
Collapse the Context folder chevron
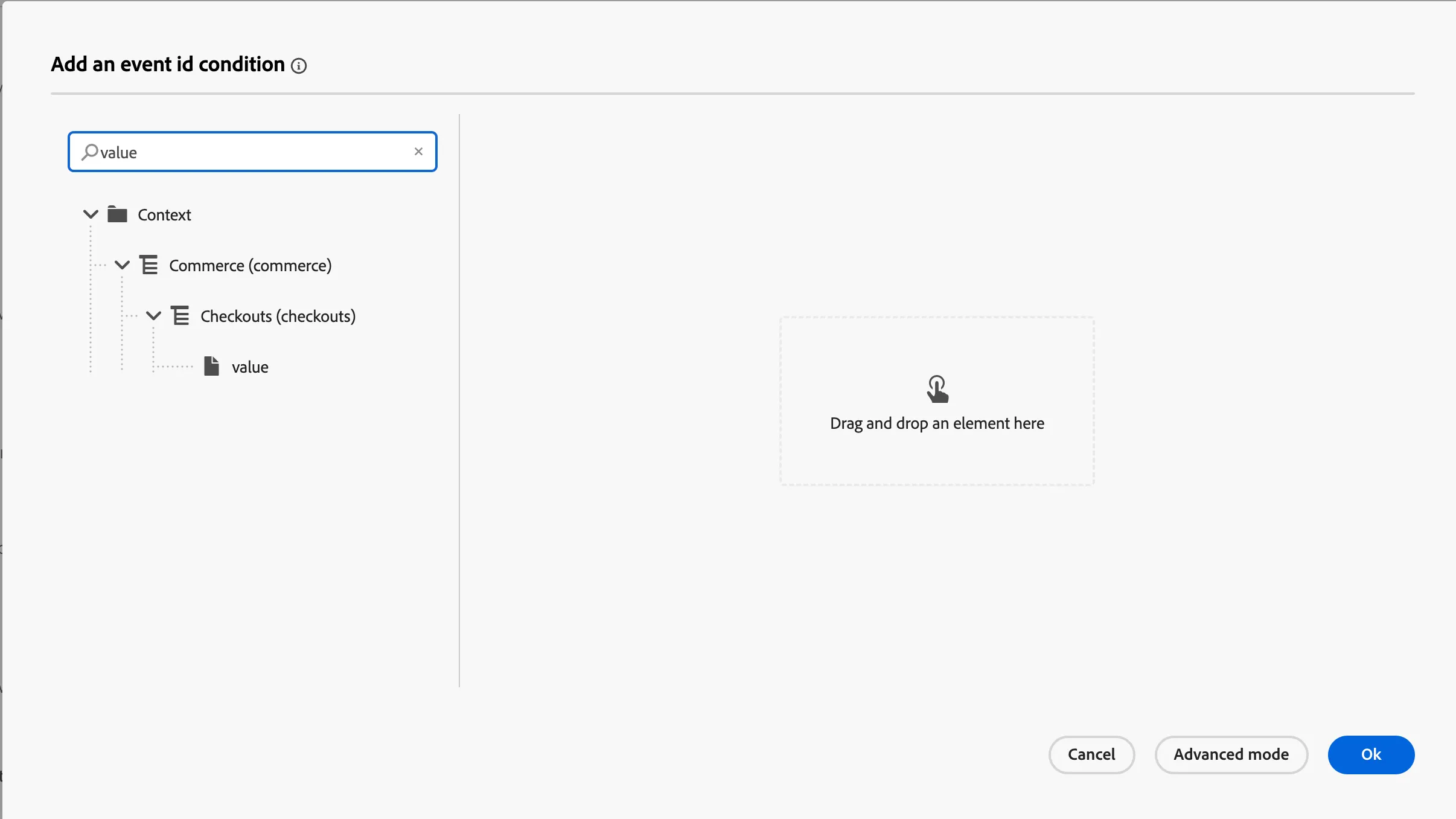coord(91,214)
